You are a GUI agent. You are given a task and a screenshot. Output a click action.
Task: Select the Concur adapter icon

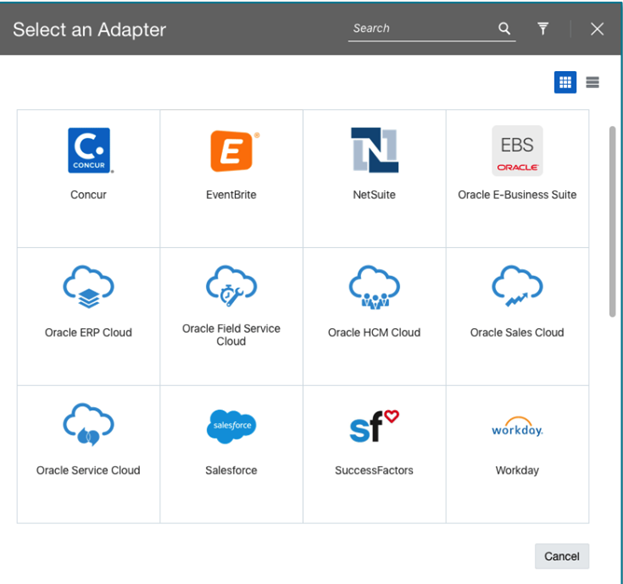[89, 151]
